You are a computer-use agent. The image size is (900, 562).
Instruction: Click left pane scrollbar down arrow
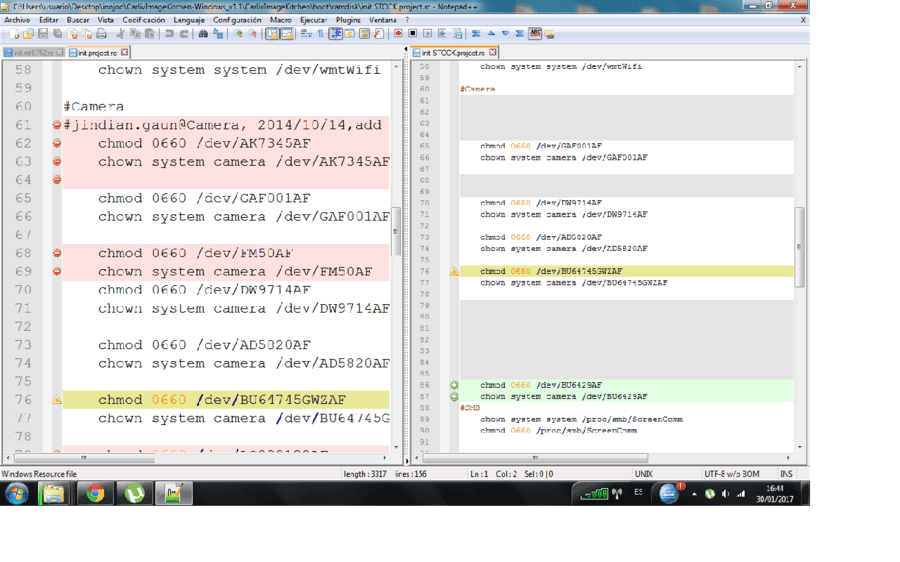click(396, 447)
